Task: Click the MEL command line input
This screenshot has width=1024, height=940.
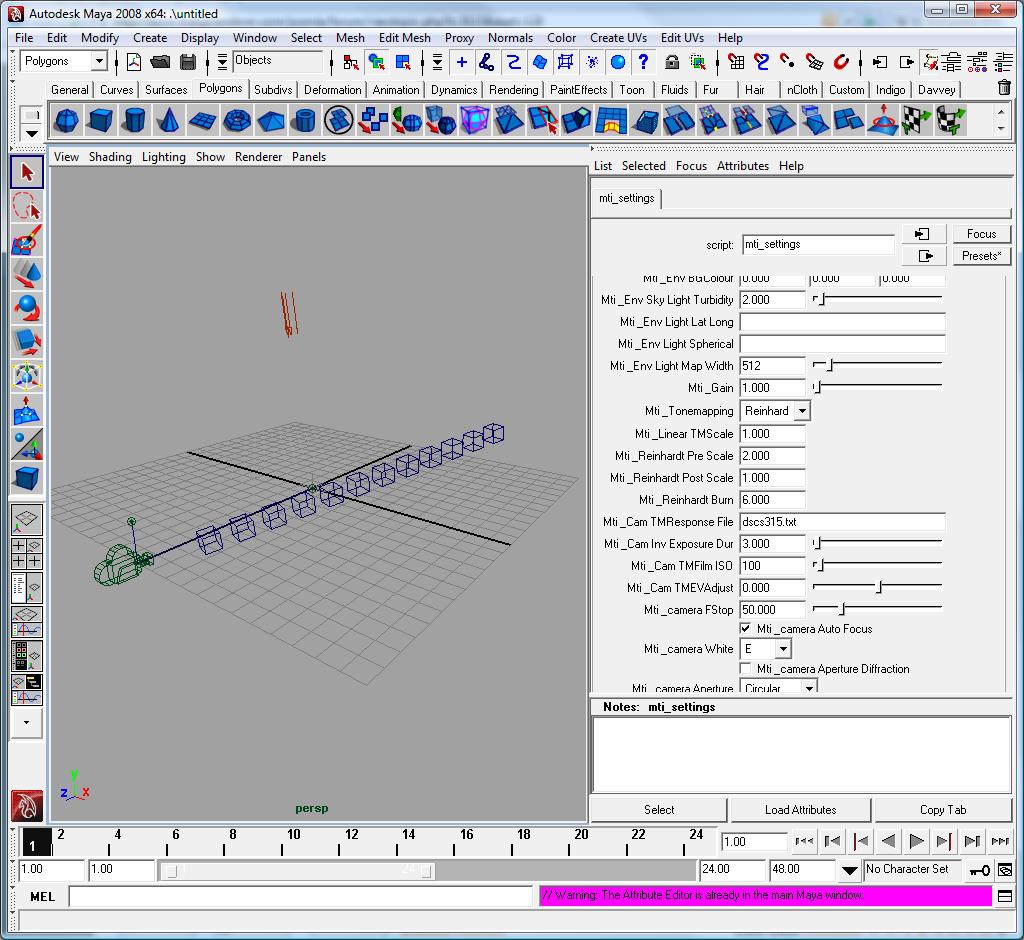Action: (301, 896)
